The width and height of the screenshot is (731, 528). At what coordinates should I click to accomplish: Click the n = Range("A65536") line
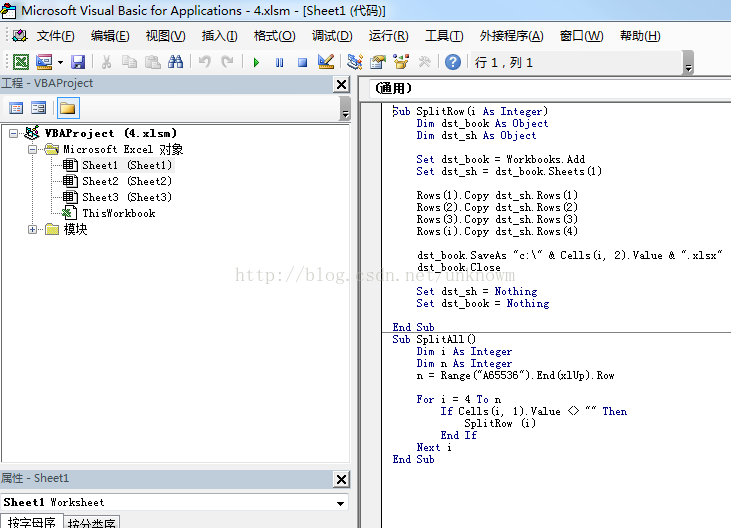pos(515,376)
